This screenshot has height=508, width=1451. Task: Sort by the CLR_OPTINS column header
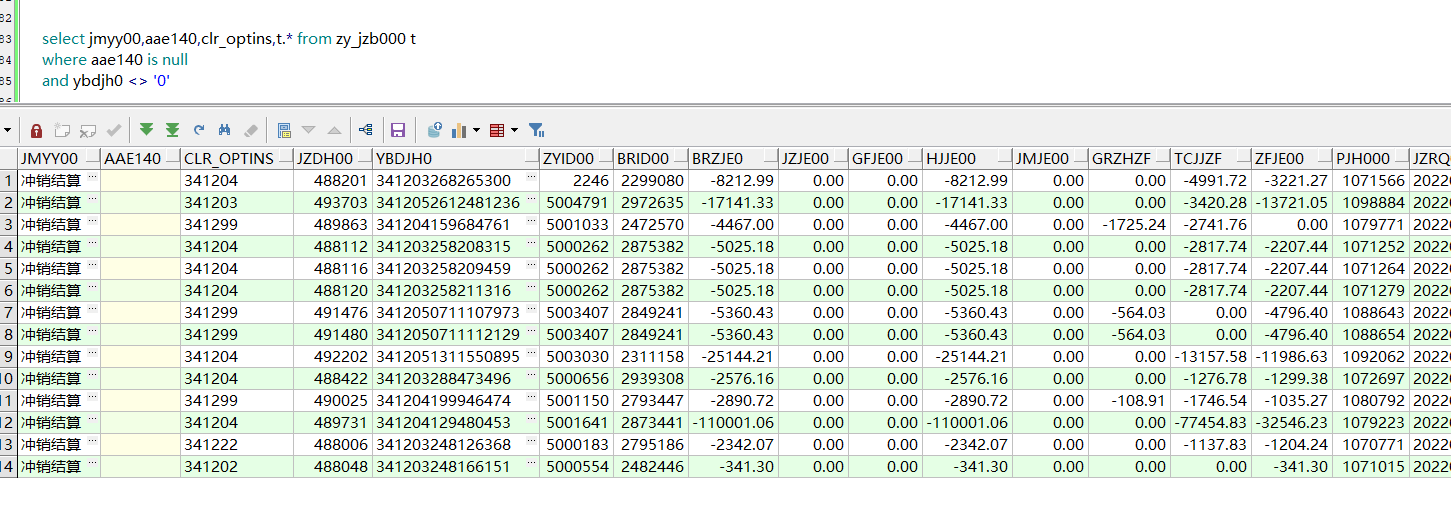pos(229,158)
